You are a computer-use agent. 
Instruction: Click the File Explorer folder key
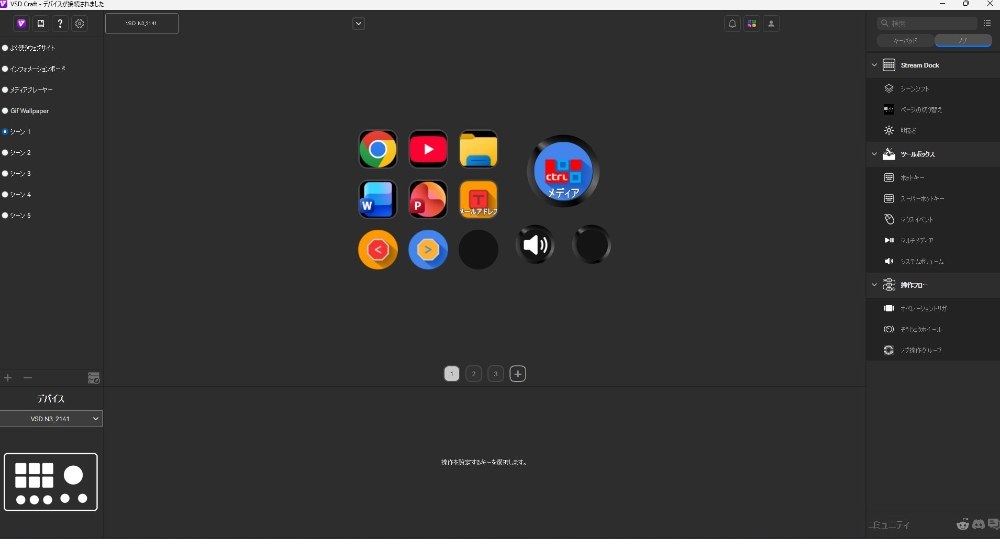click(x=478, y=149)
